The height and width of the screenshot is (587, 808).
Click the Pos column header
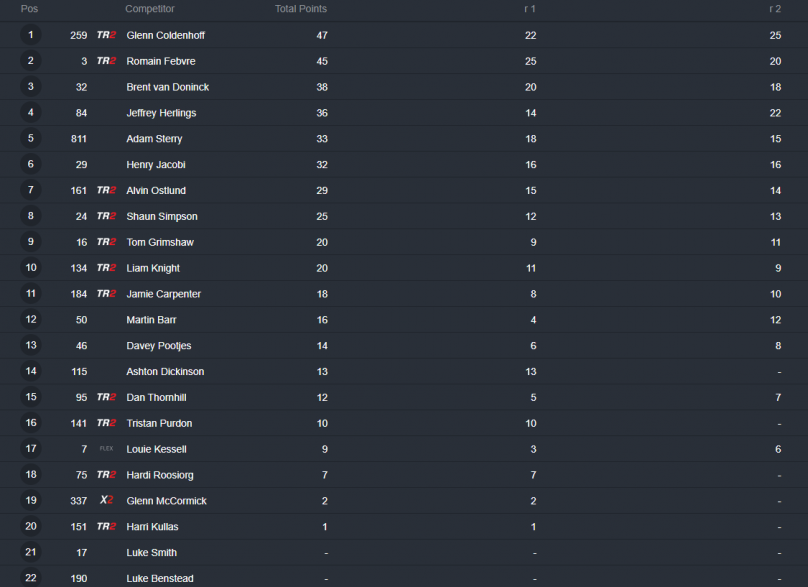(29, 9)
